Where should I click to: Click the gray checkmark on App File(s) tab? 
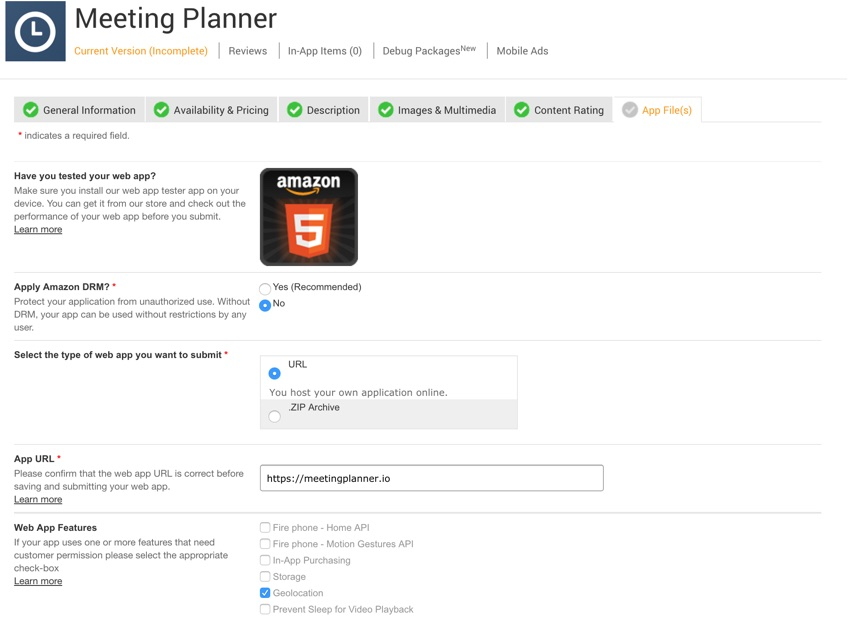[x=629, y=110]
